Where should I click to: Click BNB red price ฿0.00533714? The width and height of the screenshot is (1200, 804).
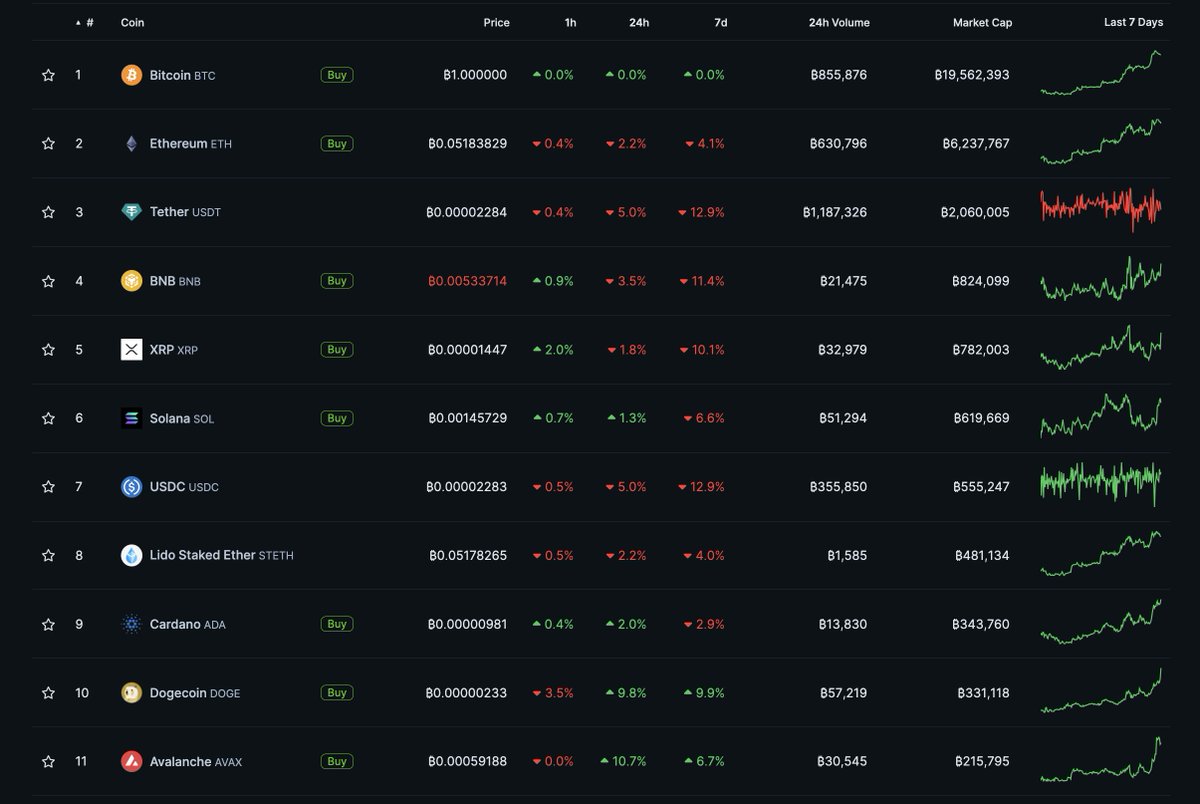click(467, 281)
